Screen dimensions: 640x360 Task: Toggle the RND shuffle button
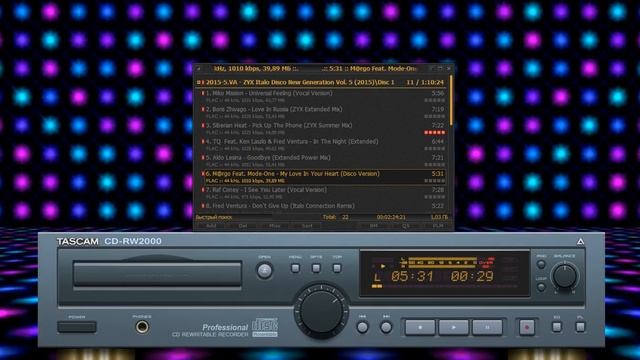point(541,264)
